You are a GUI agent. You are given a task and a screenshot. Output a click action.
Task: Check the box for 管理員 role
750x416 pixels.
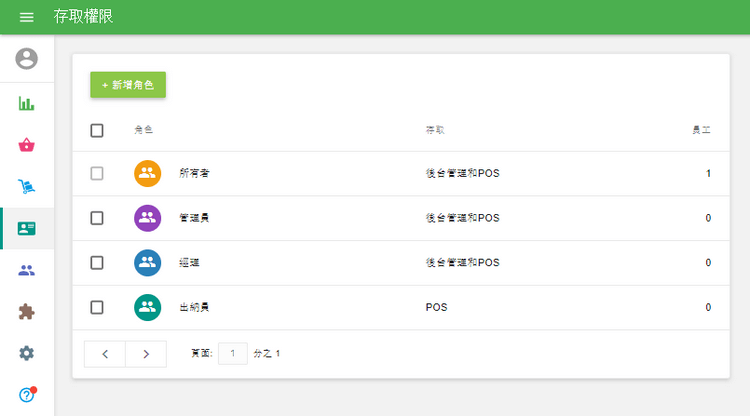97,218
